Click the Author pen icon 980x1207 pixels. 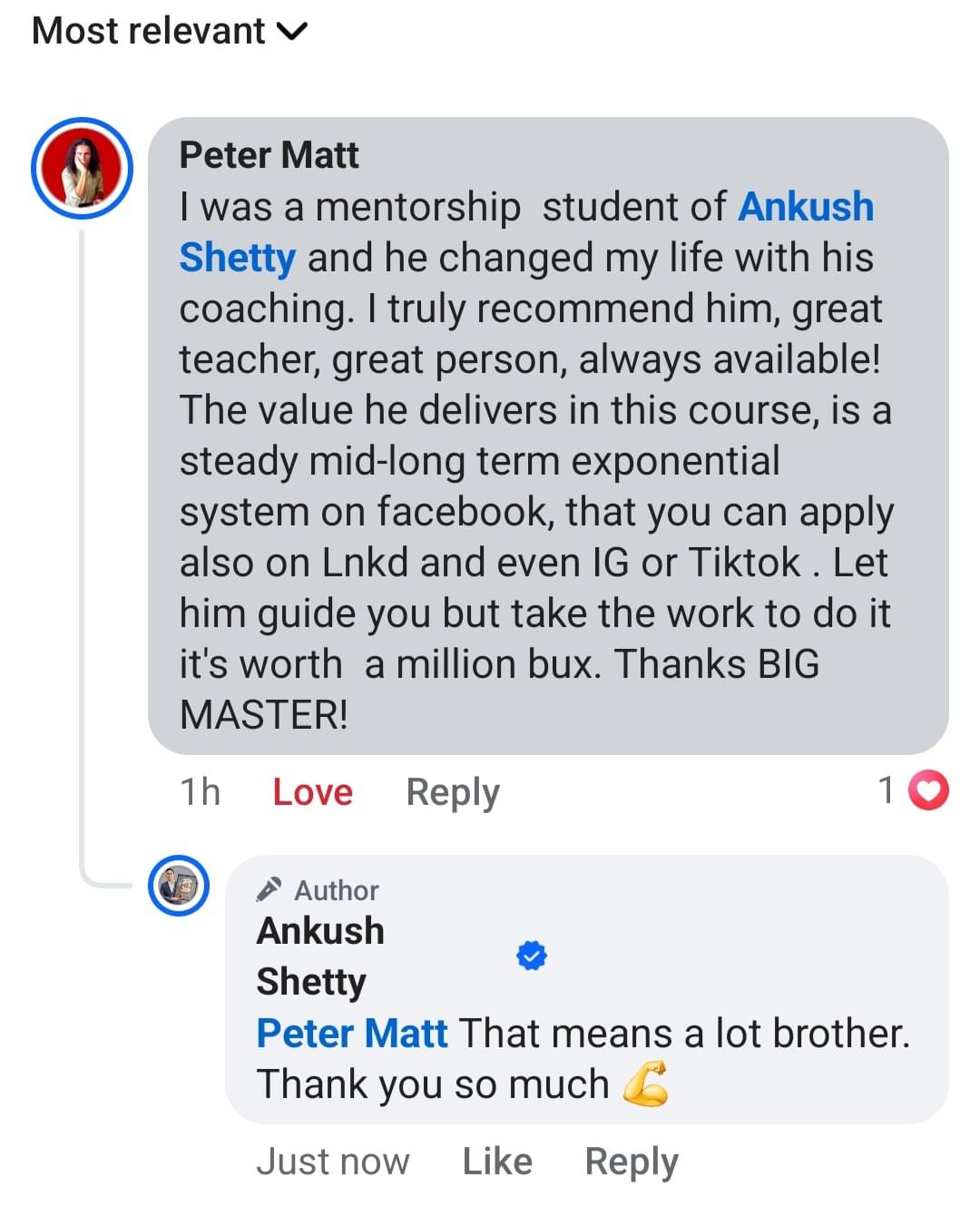tap(269, 889)
